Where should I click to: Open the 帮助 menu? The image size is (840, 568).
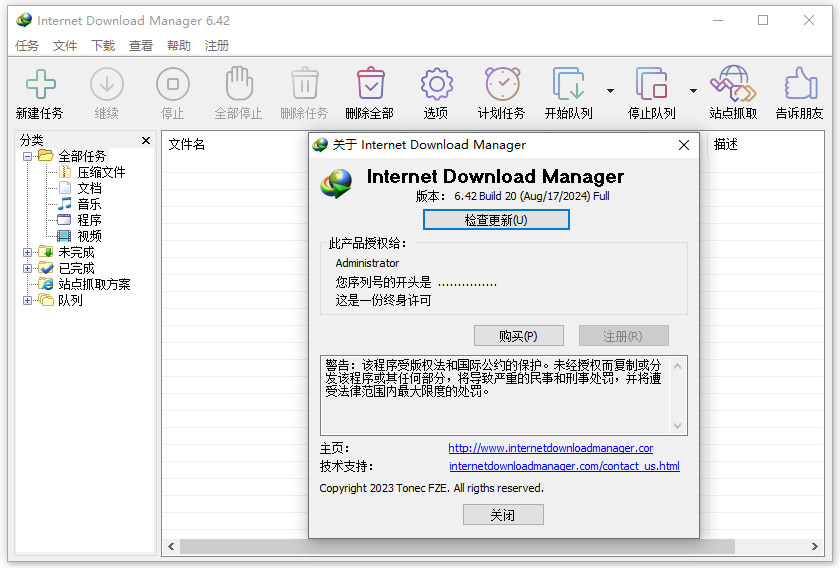(179, 46)
